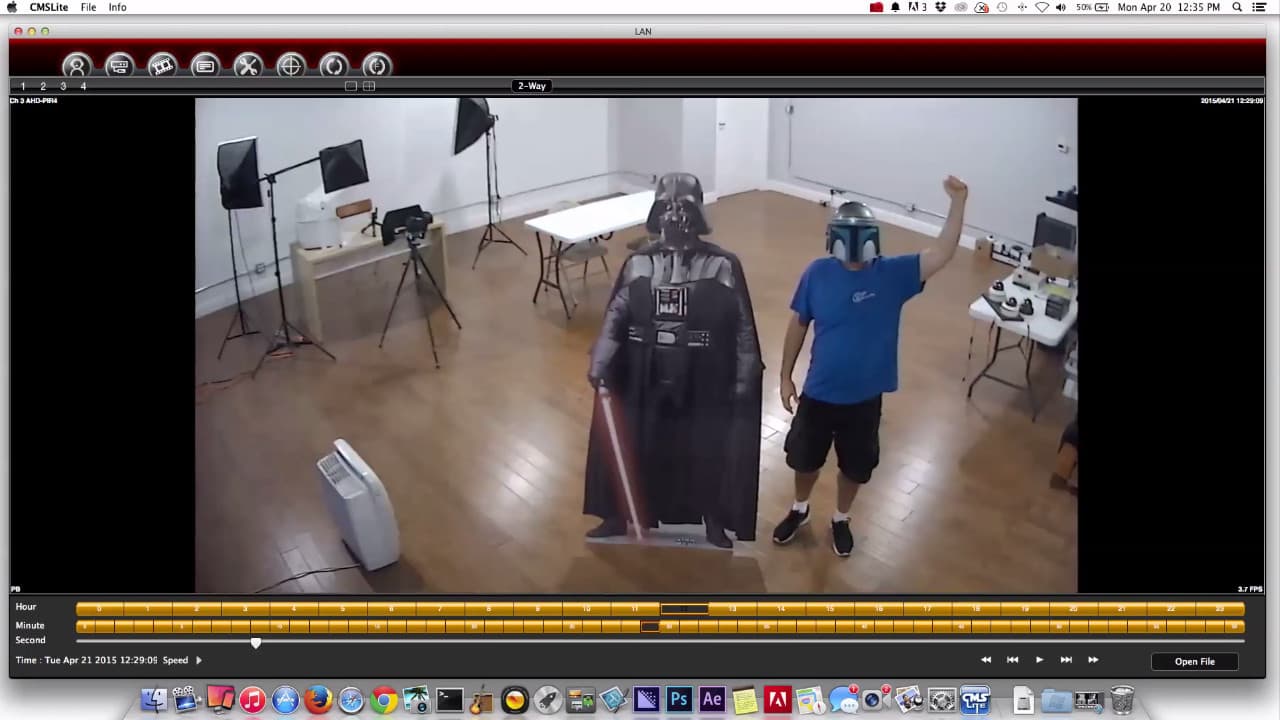Click the menu bar clock Mon Apr 20
This screenshot has height=720, width=1280.
[1169, 7]
